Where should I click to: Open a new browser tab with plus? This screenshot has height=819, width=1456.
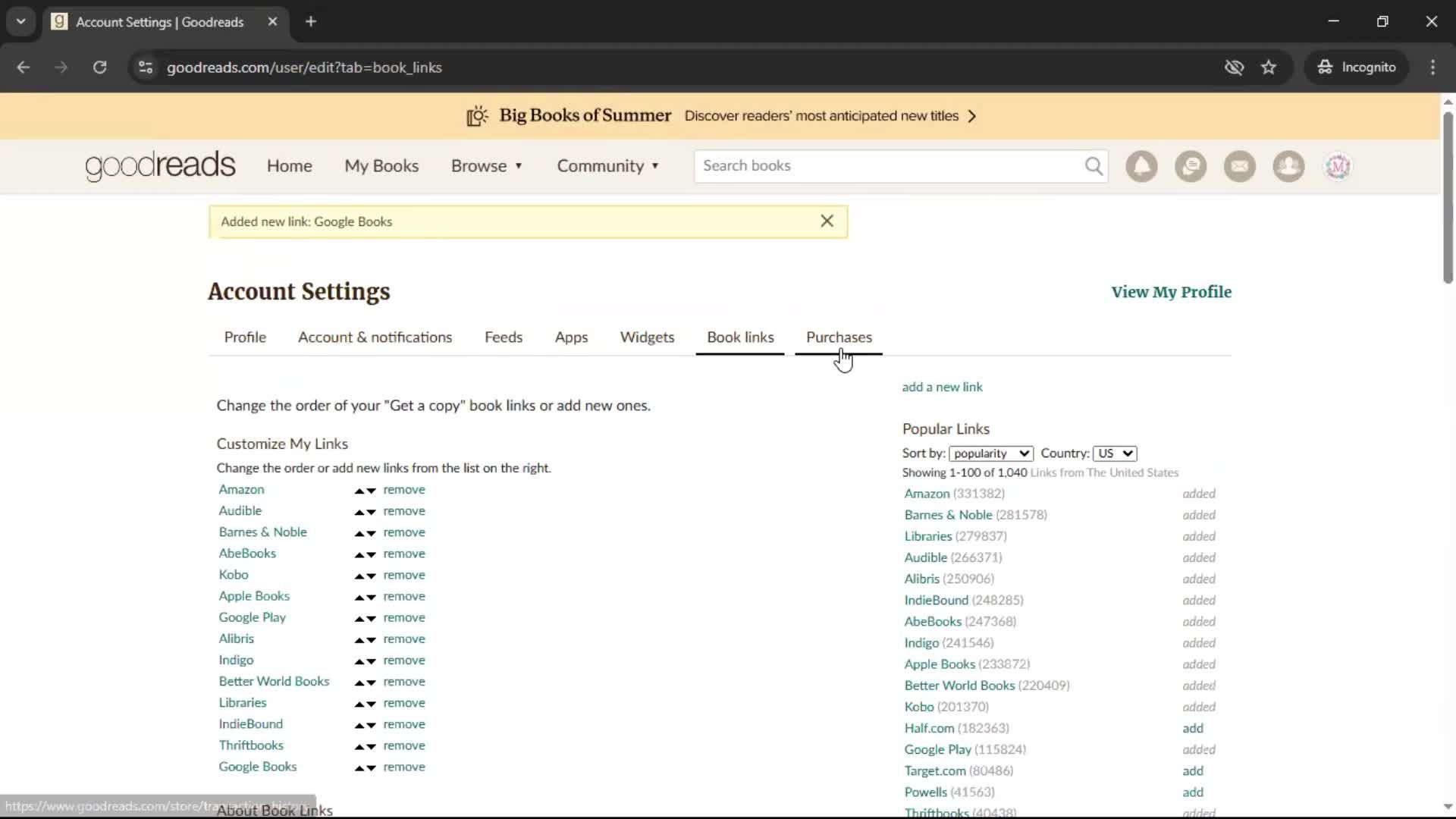point(311,21)
